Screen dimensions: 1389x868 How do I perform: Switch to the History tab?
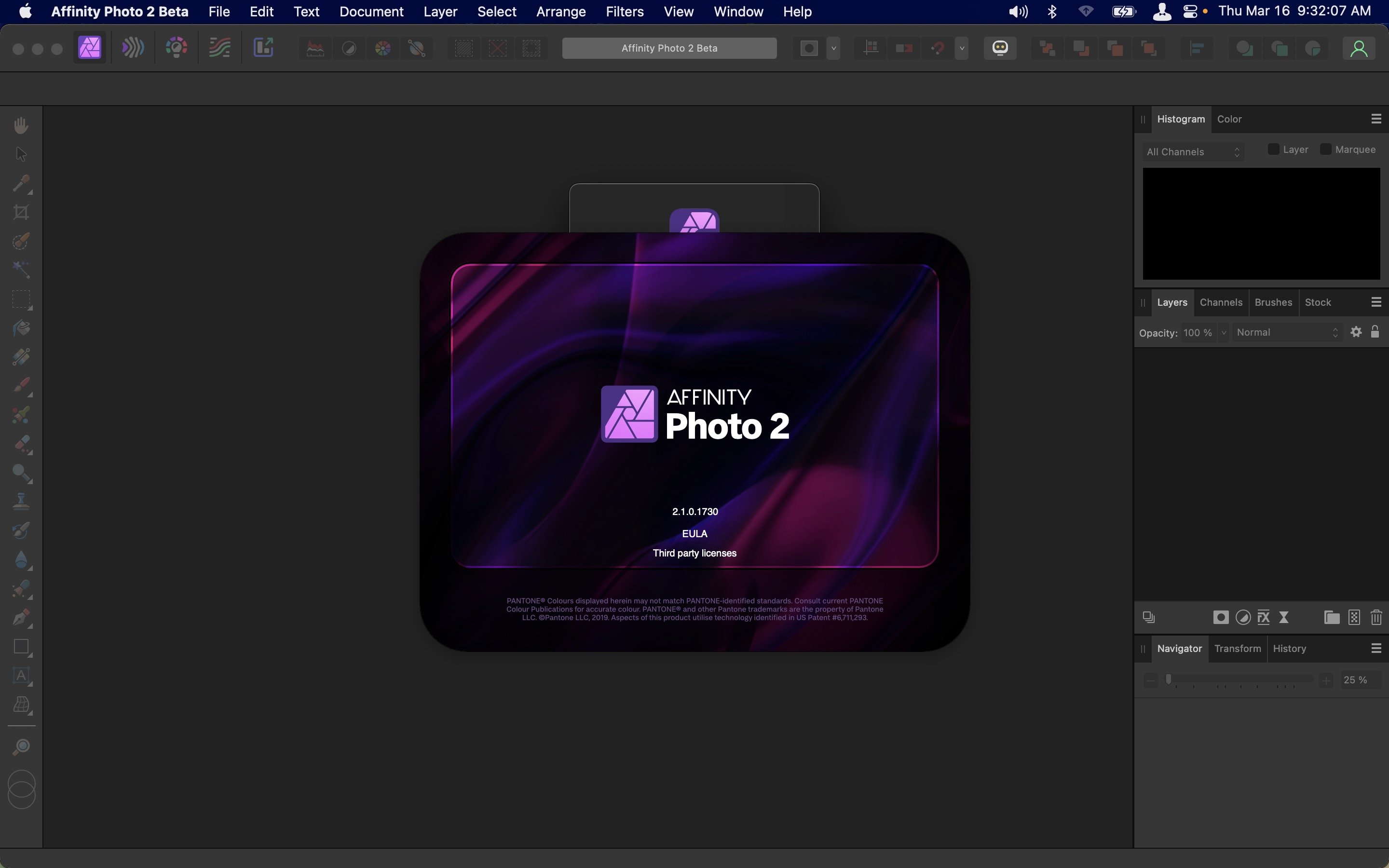pos(1289,648)
